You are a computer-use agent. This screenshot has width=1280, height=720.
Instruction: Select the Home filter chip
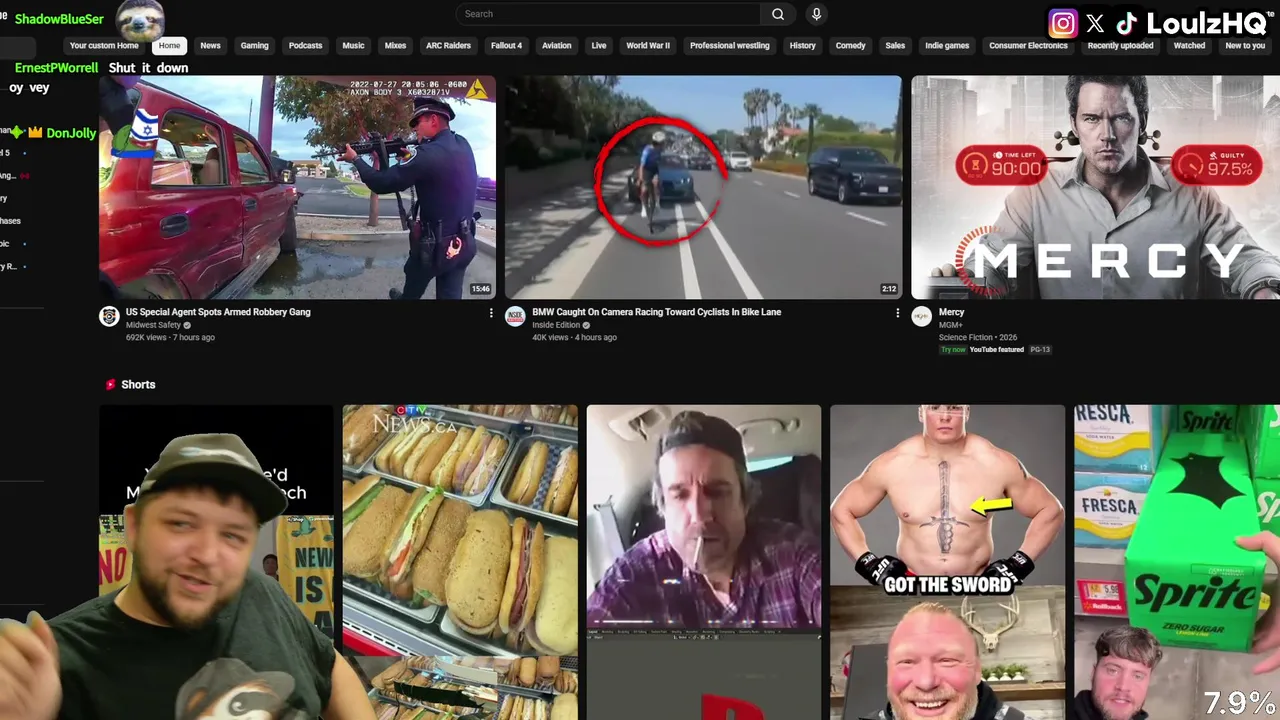click(169, 46)
